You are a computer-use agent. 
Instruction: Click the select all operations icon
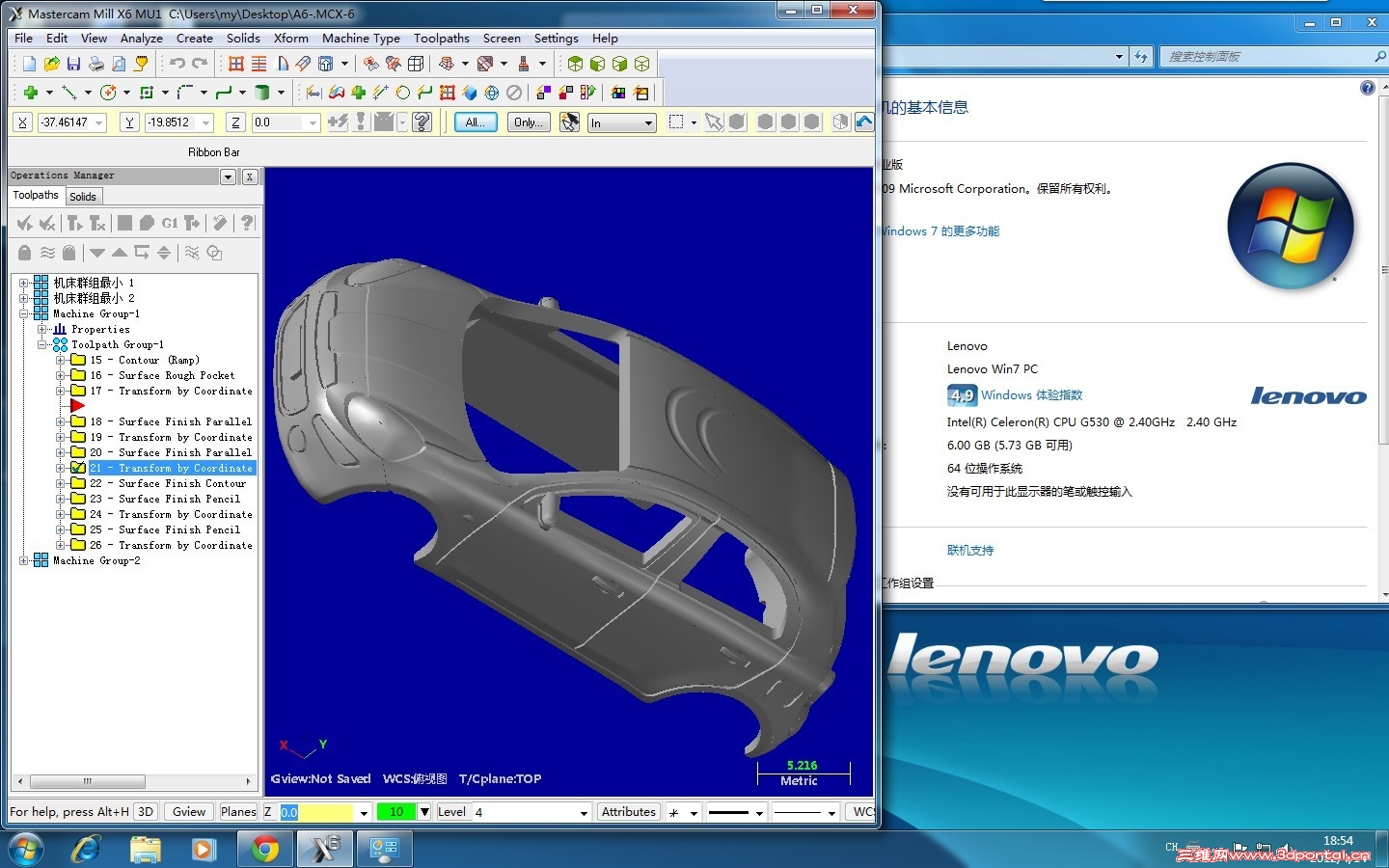pyautogui.click(x=25, y=224)
